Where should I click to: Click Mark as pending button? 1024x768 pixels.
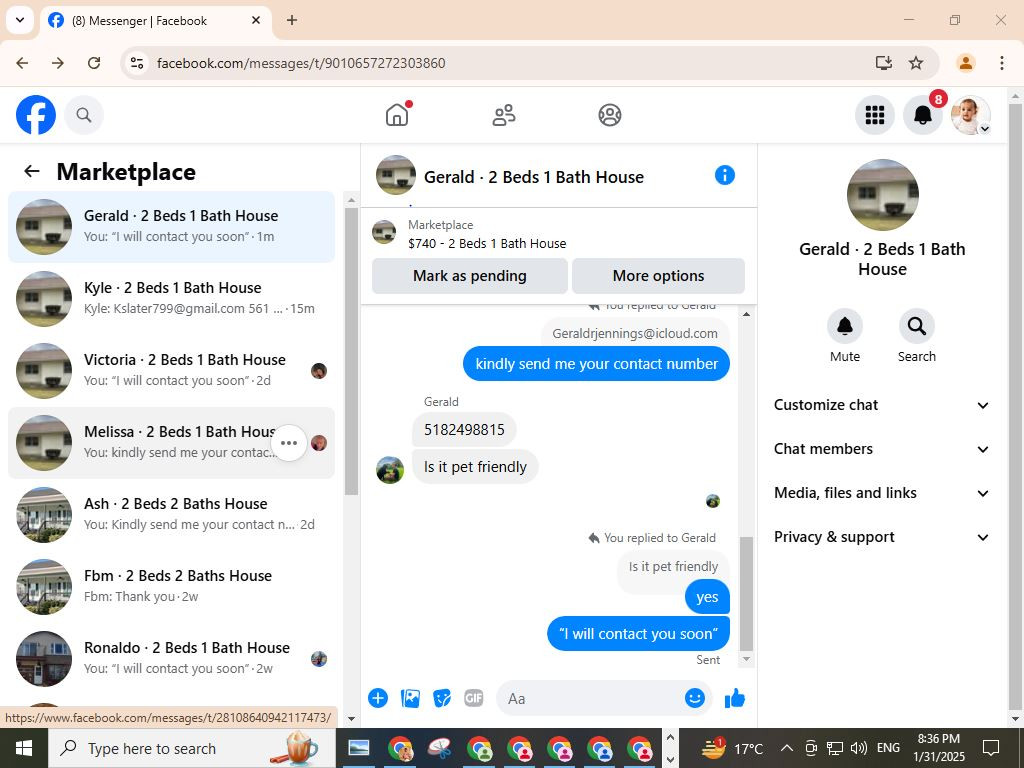[x=470, y=276]
